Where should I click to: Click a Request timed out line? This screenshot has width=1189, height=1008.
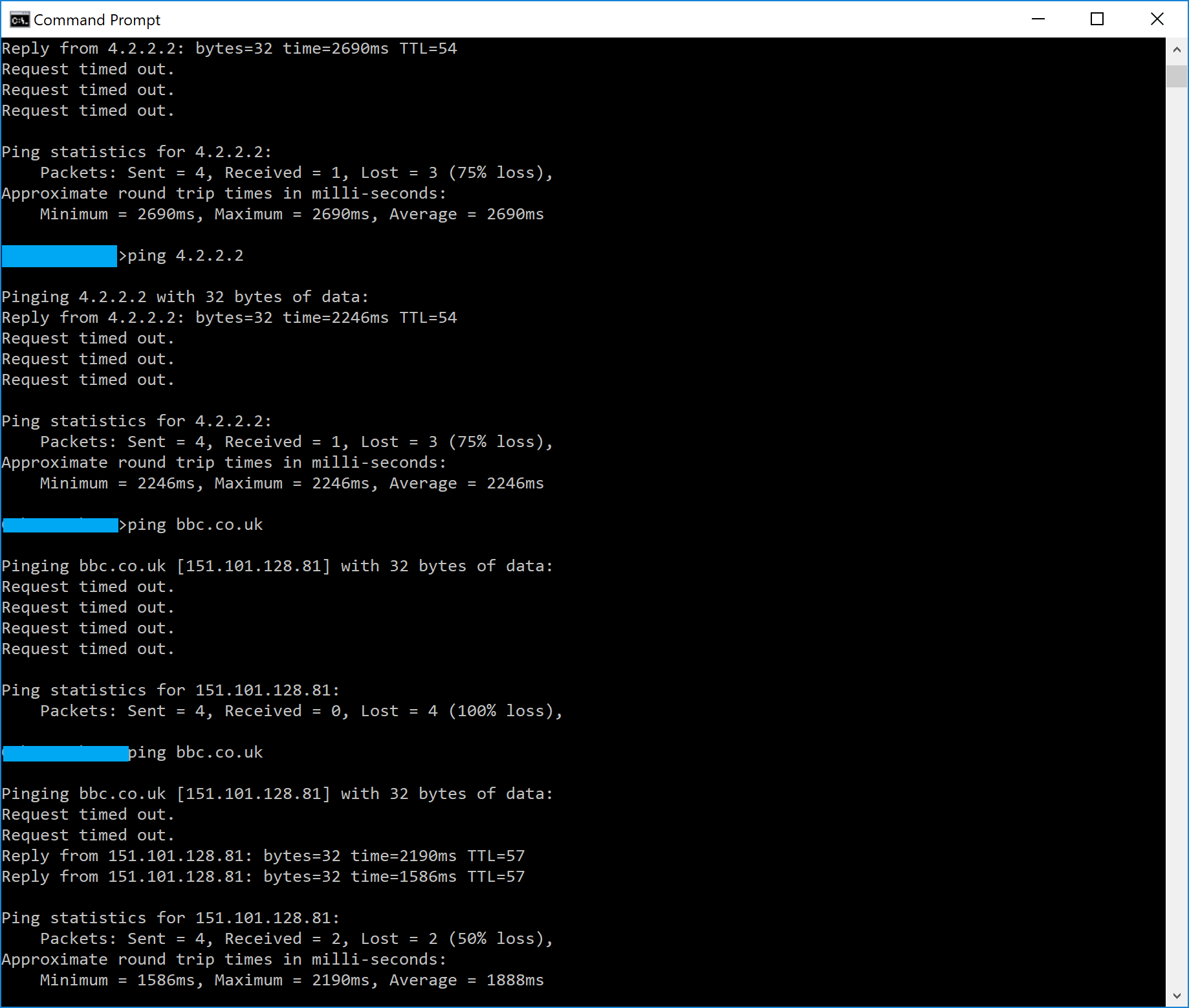coord(87,69)
